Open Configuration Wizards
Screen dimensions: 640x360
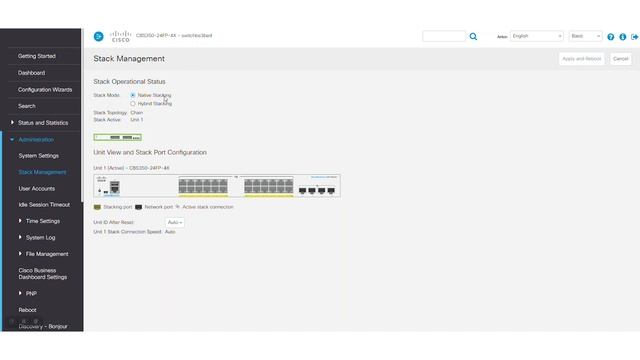[x=45, y=89]
